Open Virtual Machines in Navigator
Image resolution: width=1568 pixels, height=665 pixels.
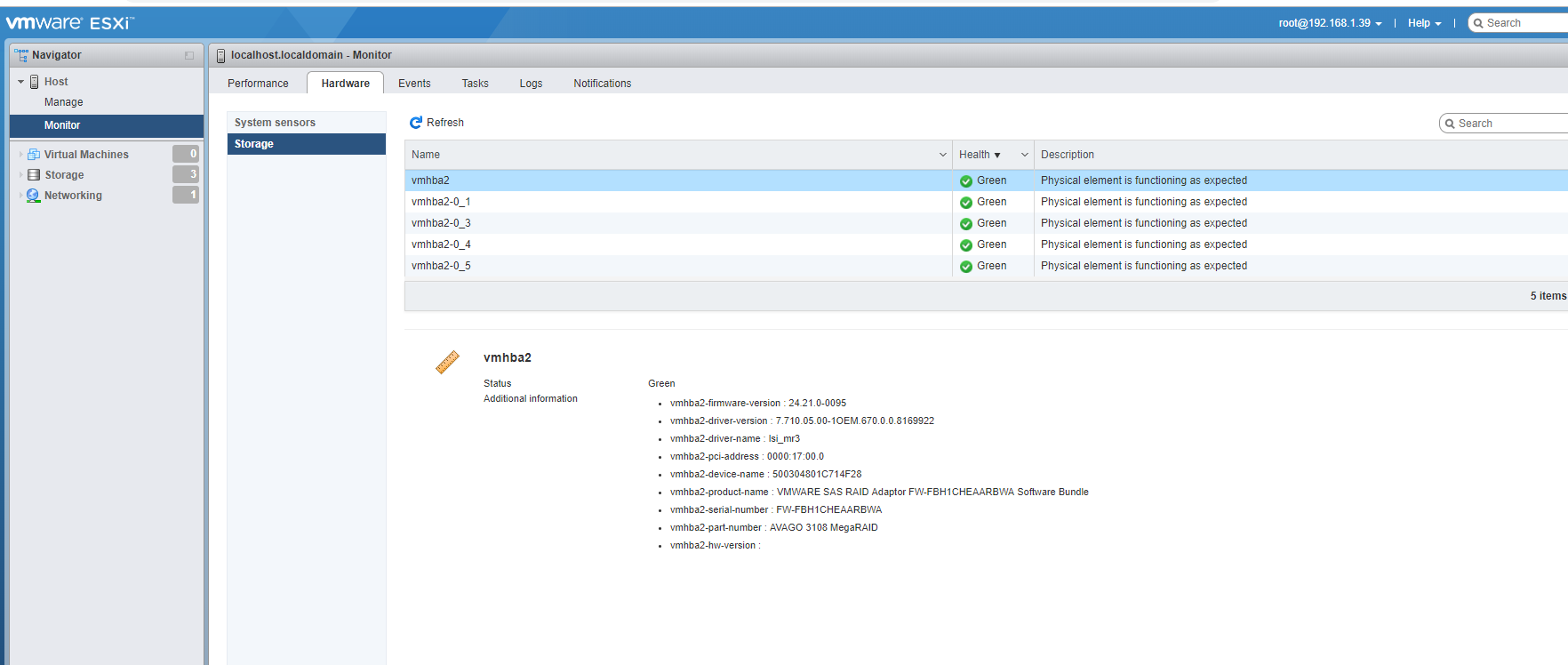[86, 155]
